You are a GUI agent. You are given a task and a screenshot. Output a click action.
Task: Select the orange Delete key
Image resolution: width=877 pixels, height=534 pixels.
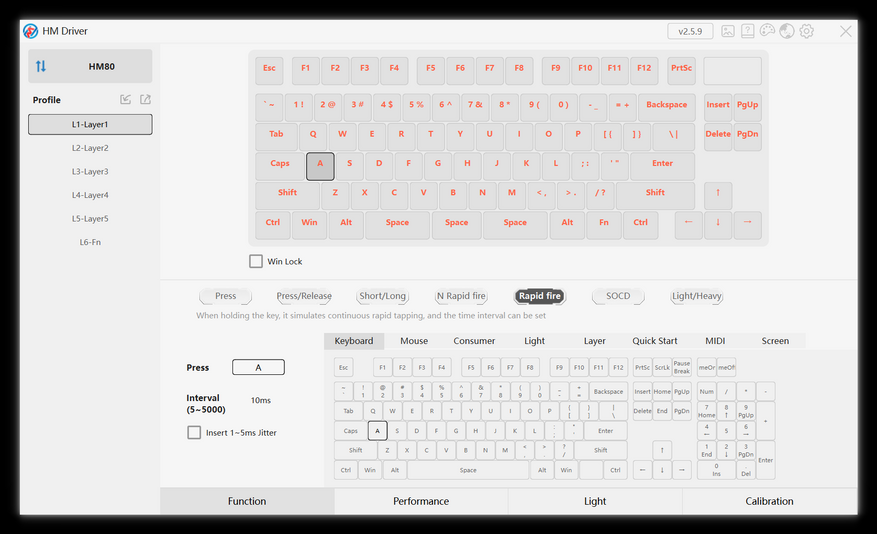[718, 136]
